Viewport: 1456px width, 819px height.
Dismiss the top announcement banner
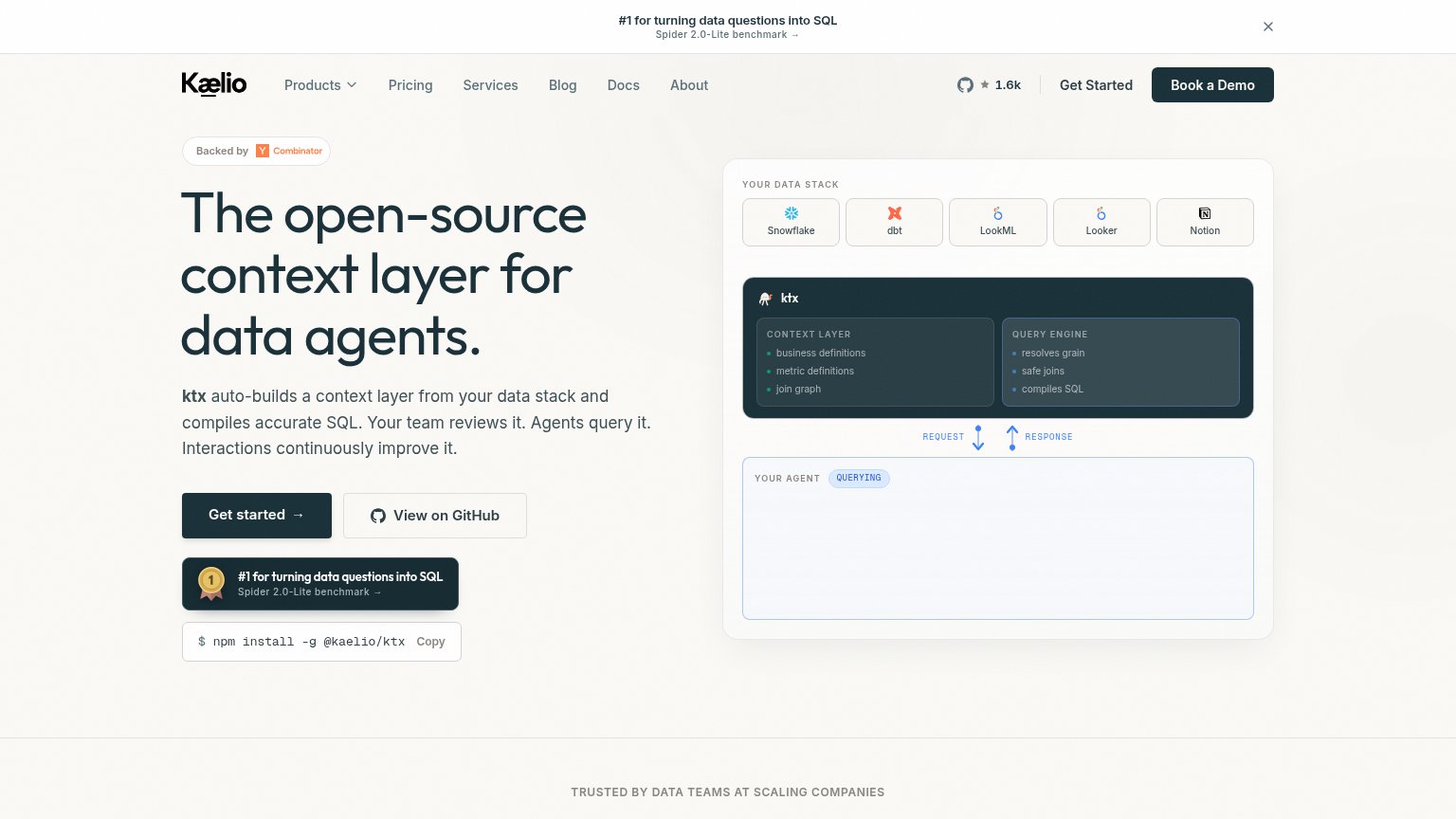tap(1268, 27)
